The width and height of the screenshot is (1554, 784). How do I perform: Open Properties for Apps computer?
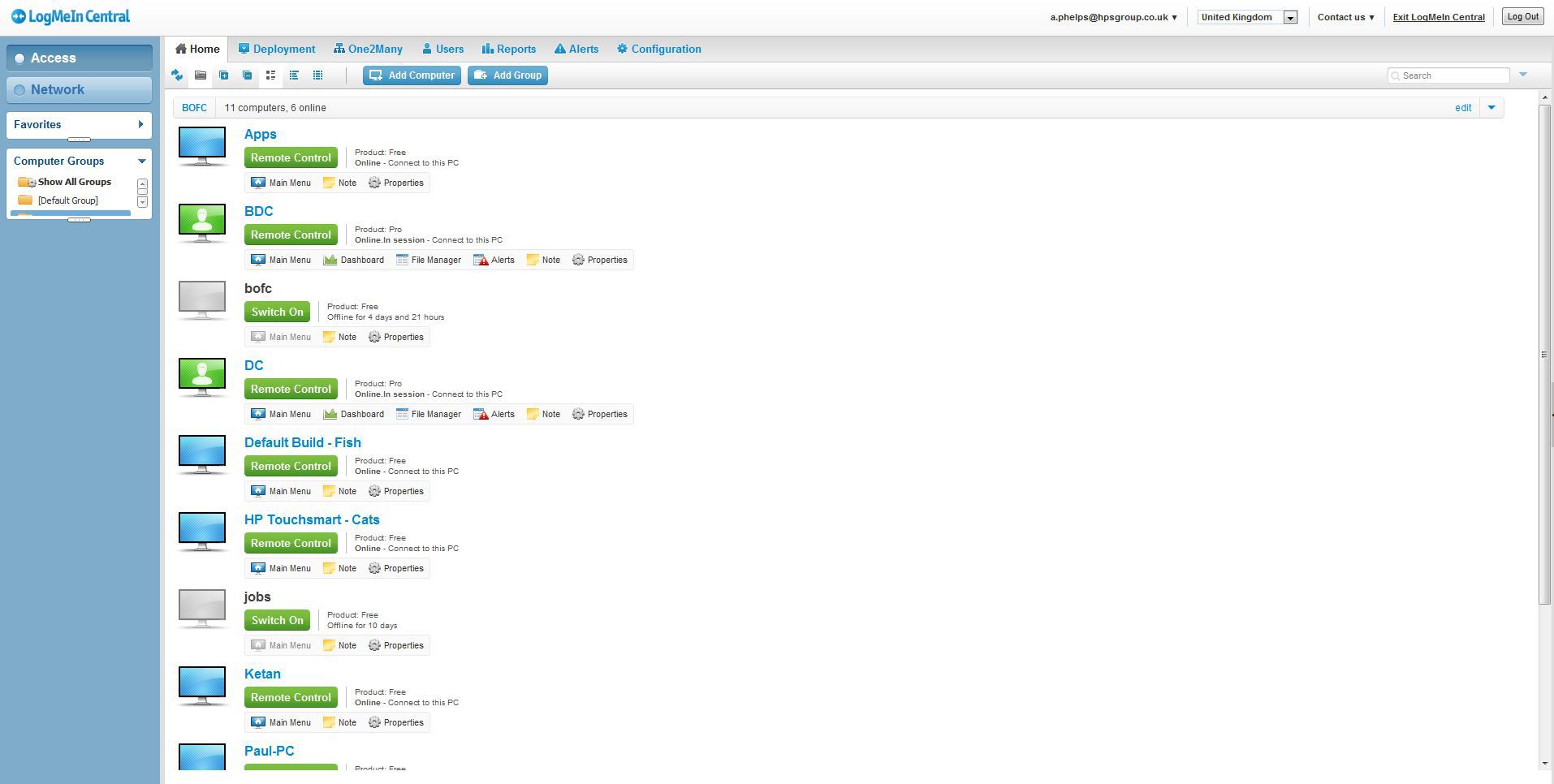click(396, 183)
